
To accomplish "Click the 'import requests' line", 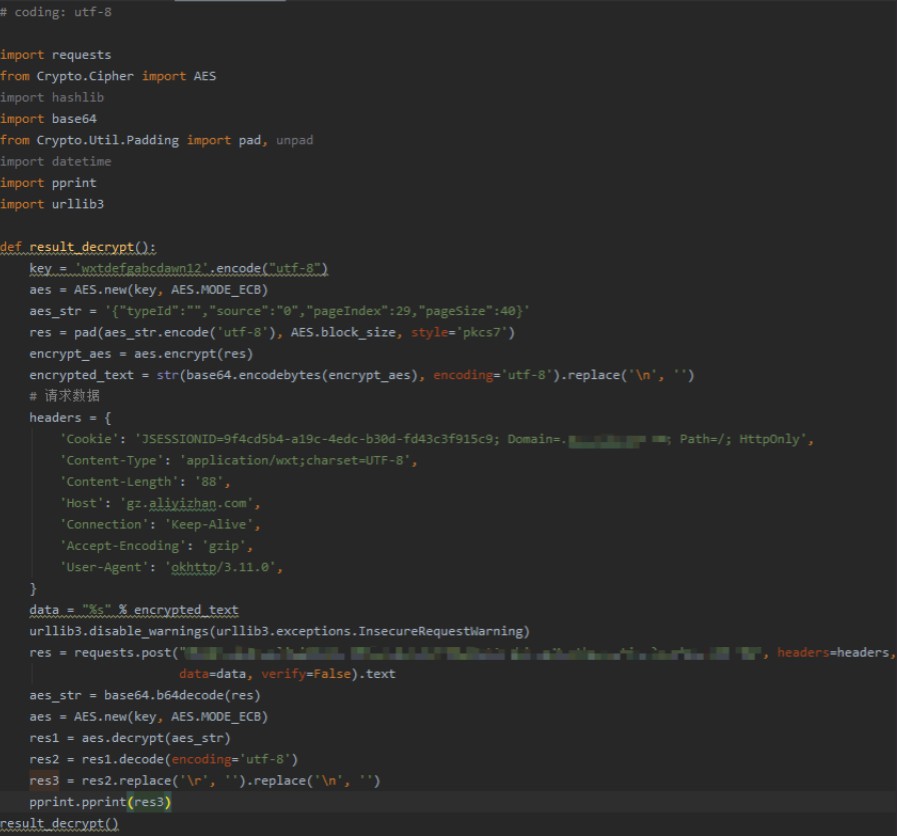I will point(56,55).
